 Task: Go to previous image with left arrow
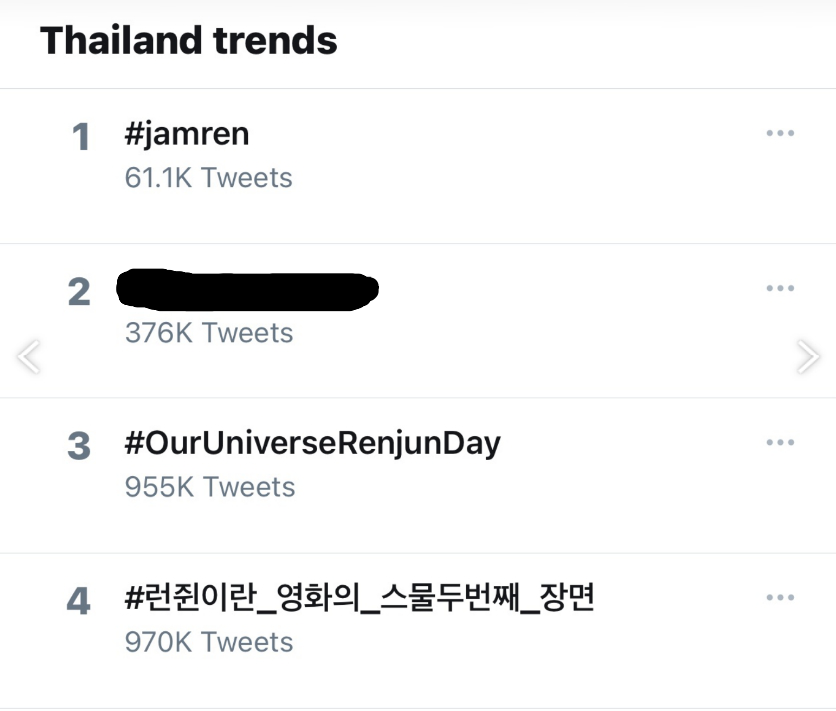click(29, 356)
